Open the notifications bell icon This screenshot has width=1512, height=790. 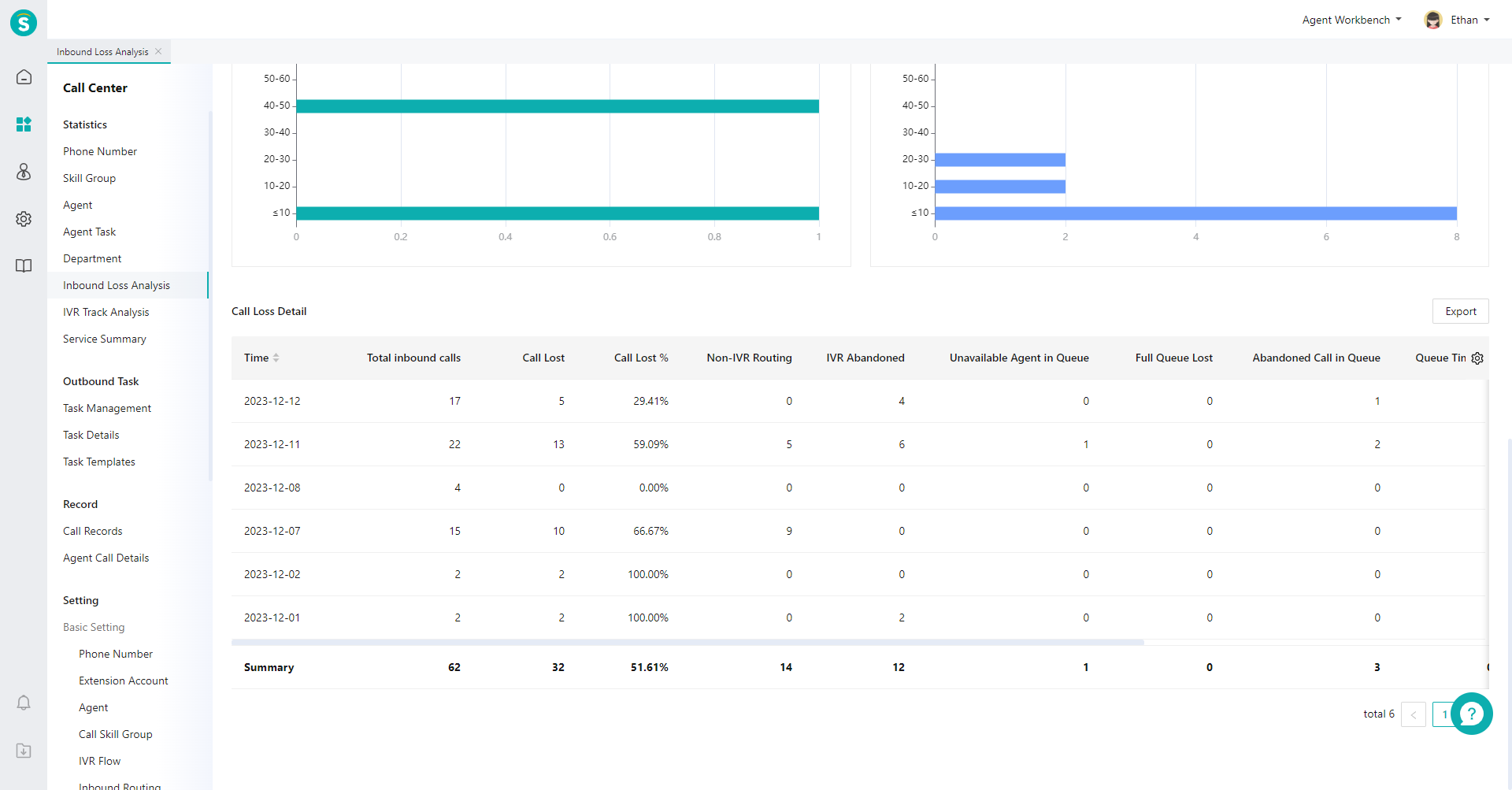(24, 703)
